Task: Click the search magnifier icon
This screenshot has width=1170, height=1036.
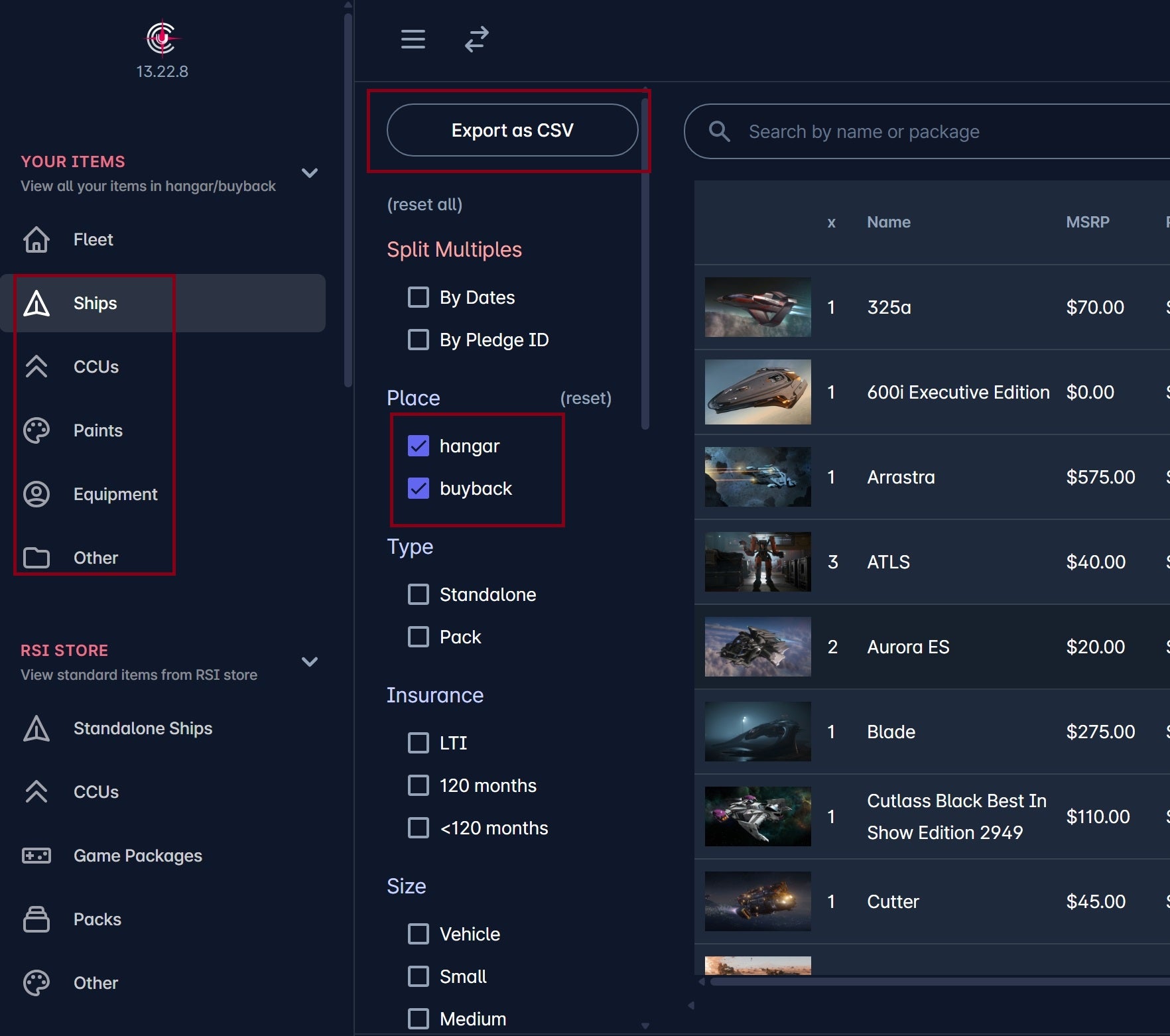Action: [719, 131]
